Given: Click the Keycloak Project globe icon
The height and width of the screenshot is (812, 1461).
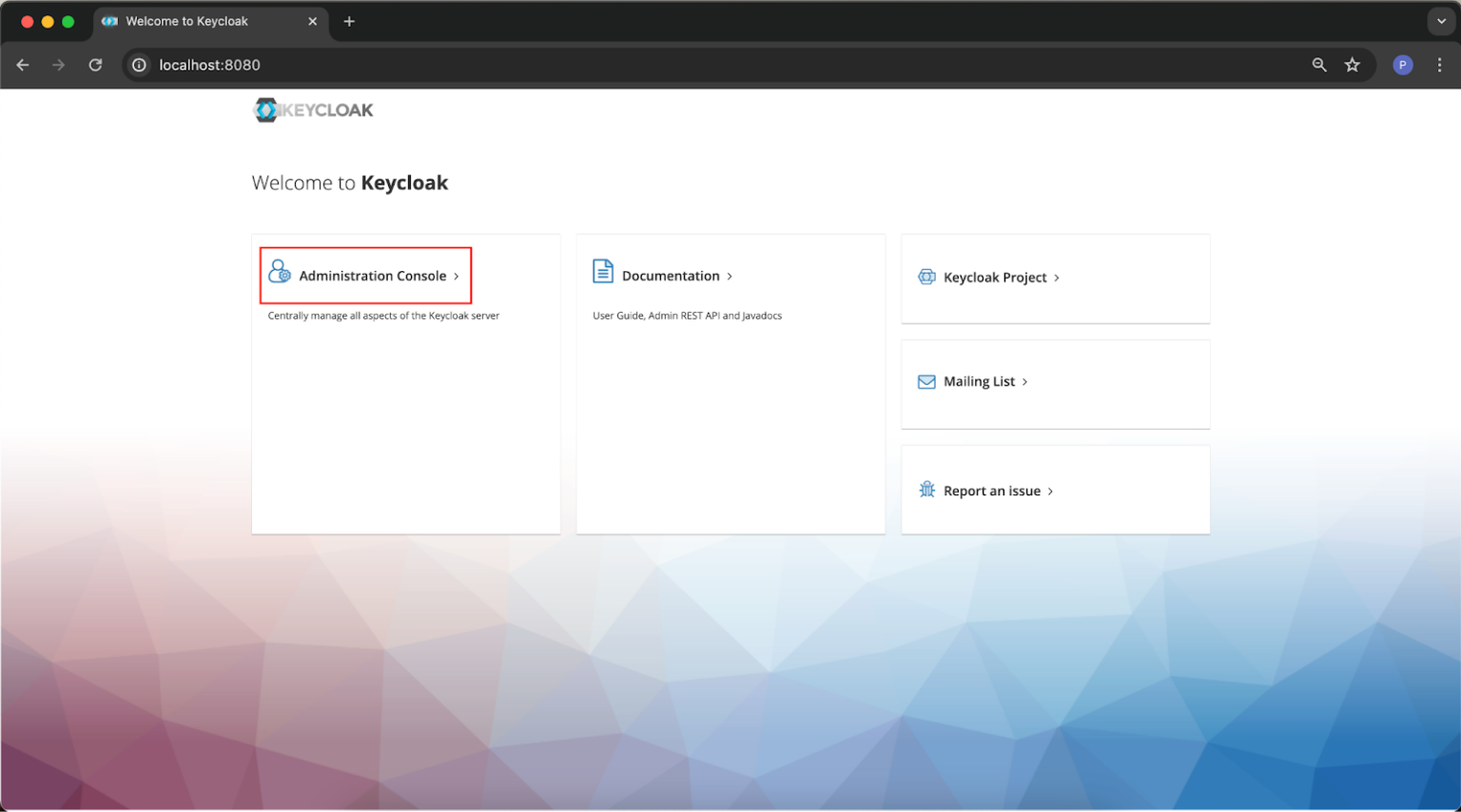Looking at the screenshot, I should click(x=925, y=277).
